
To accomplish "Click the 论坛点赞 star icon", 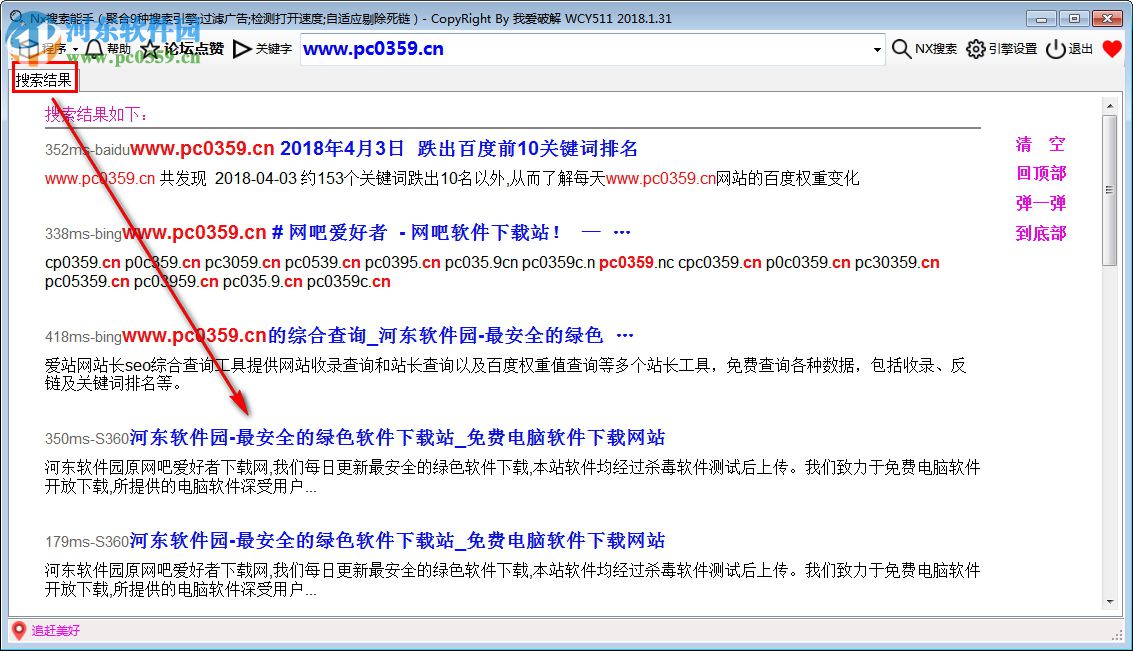I will (148, 48).
